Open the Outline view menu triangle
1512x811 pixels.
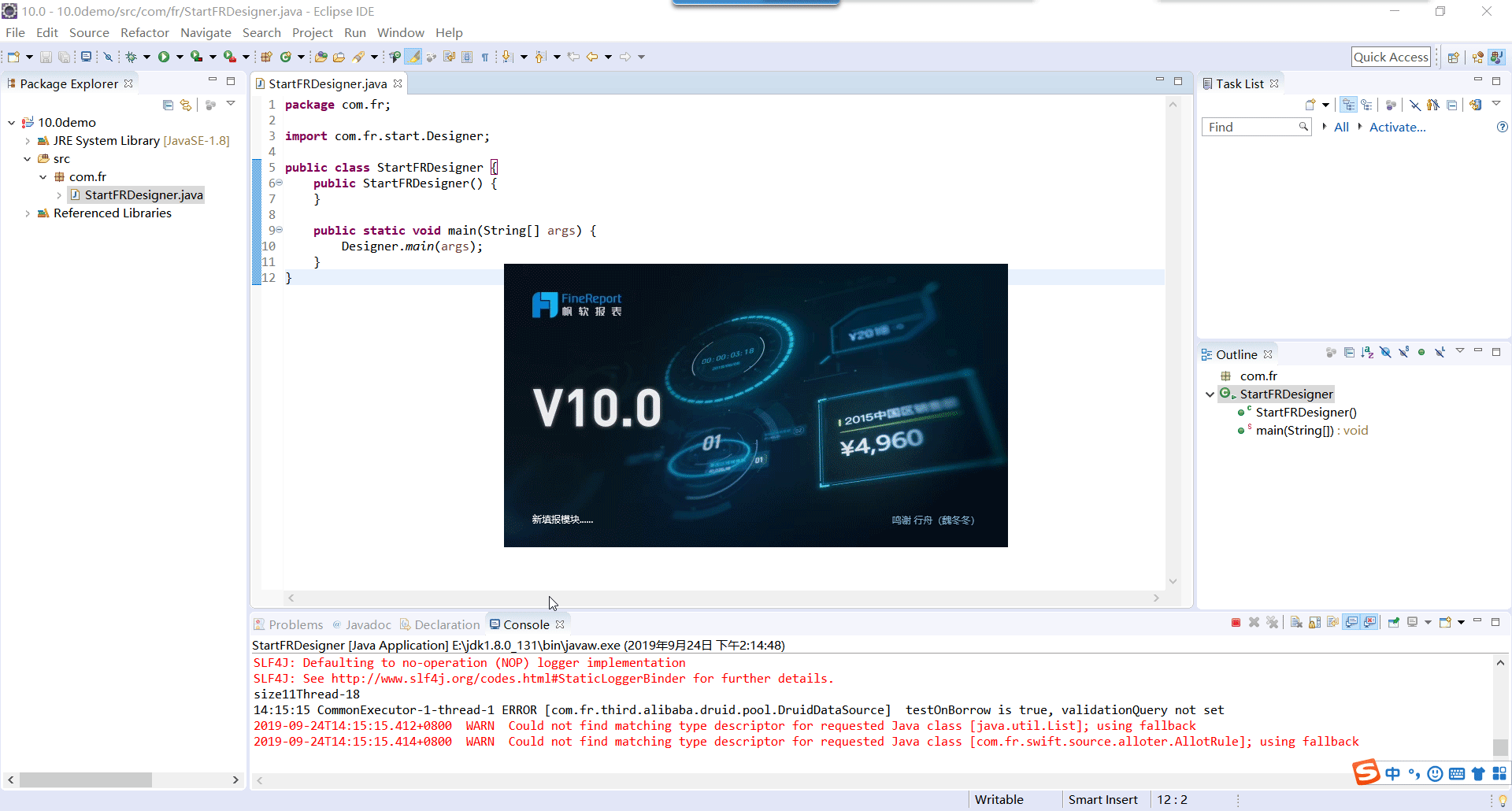1459,351
